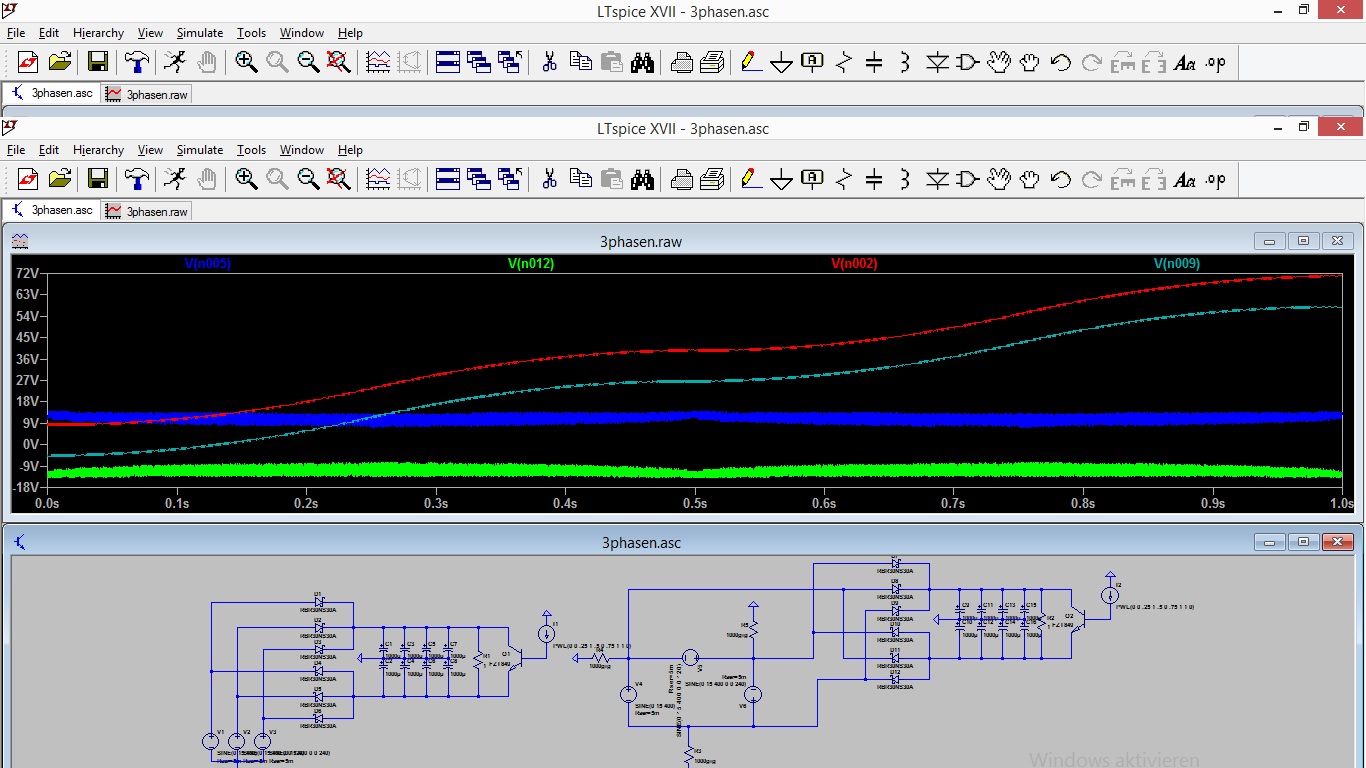Run simulation icon in background window toolbar
Screen dimensions: 1366x768
point(175,63)
